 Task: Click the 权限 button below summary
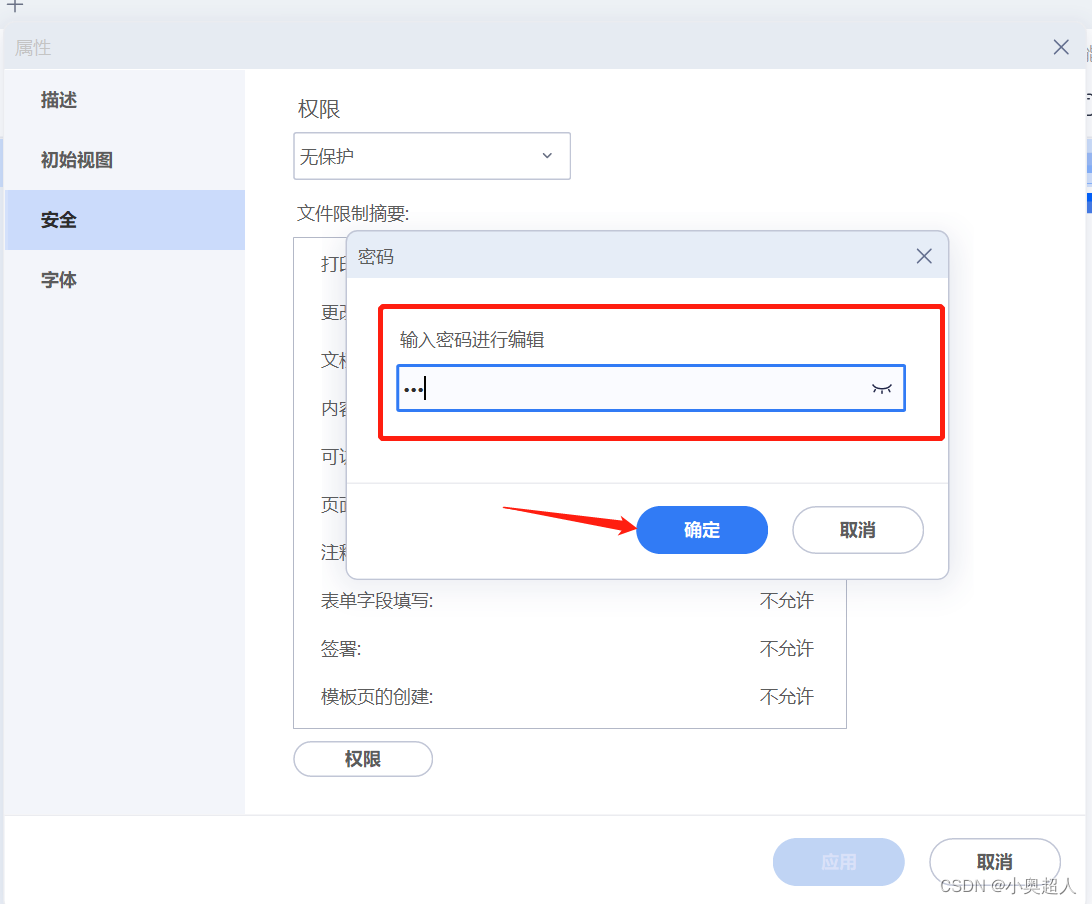point(363,758)
